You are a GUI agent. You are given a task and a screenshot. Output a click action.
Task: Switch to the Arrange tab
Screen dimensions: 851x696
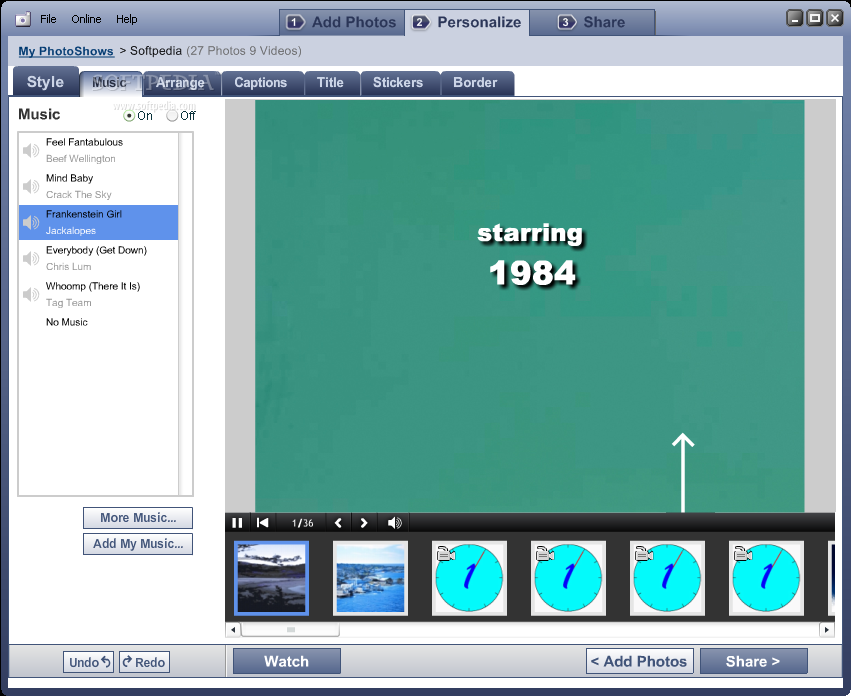click(x=181, y=83)
